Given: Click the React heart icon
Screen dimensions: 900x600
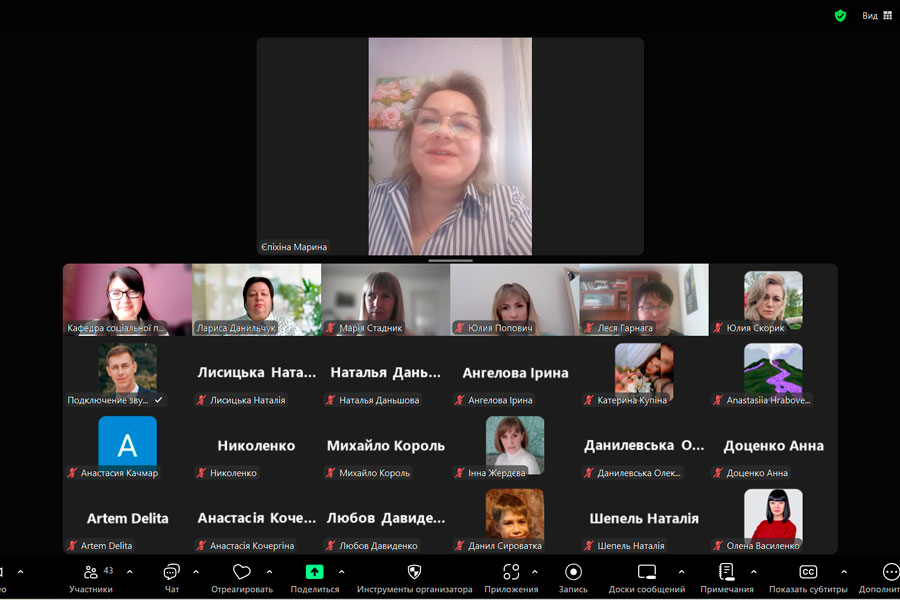Looking at the screenshot, I should [x=242, y=572].
